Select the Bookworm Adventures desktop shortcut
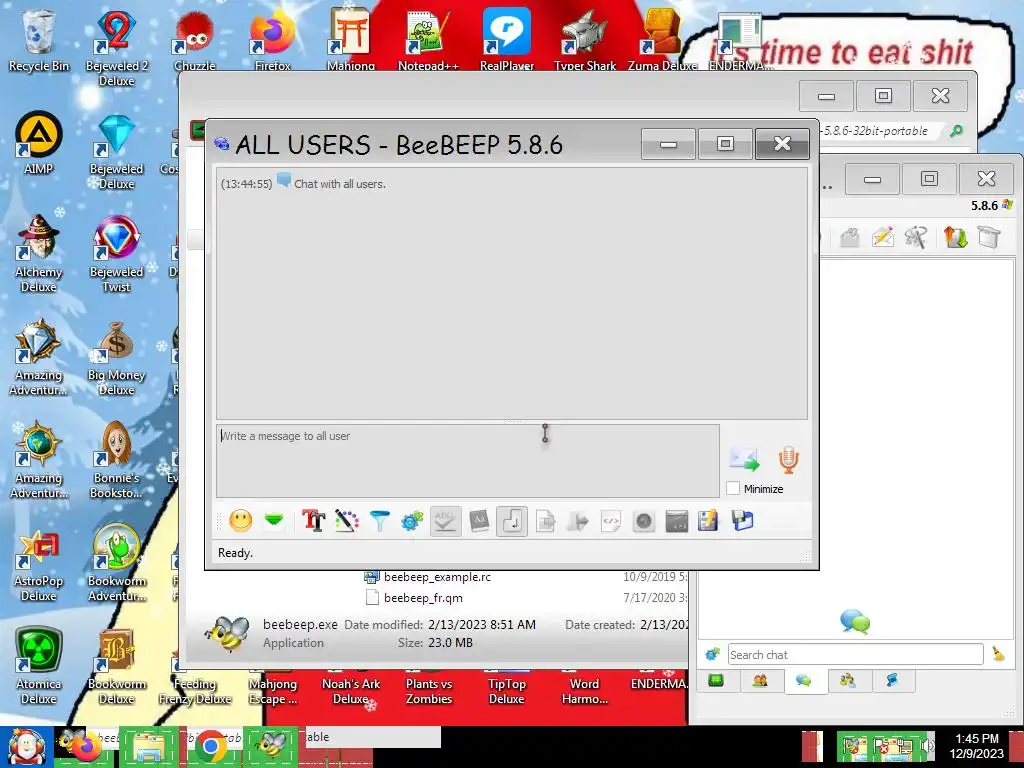The width and height of the screenshot is (1024, 768). 116,562
